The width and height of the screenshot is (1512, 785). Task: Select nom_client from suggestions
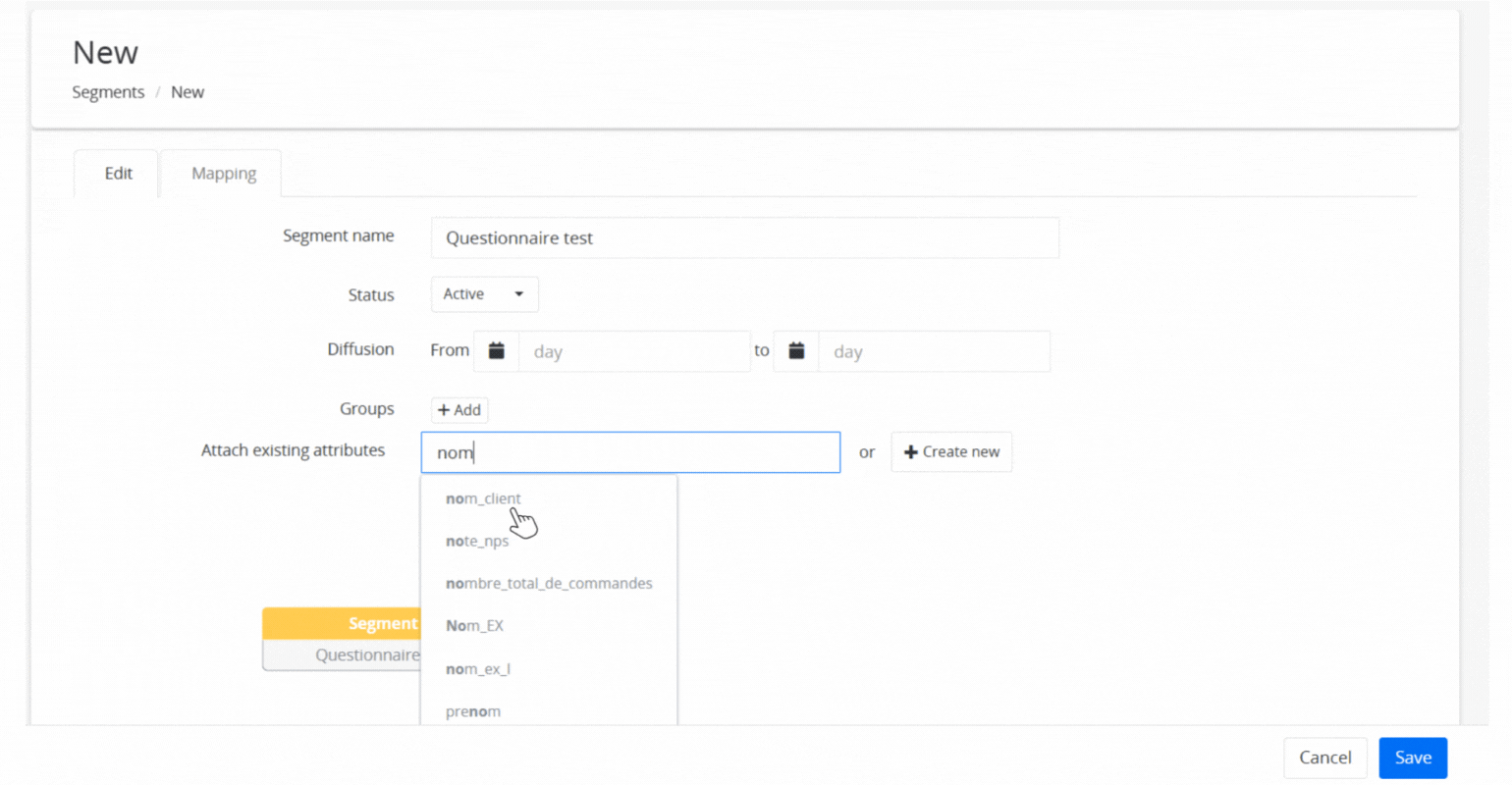point(483,498)
